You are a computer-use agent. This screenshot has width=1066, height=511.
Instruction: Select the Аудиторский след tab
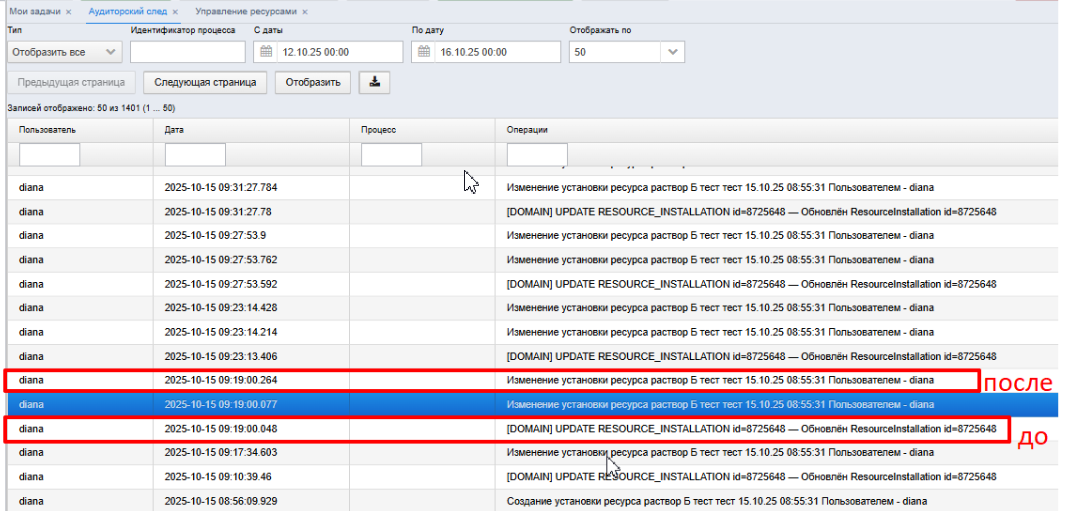pos(128,12)
